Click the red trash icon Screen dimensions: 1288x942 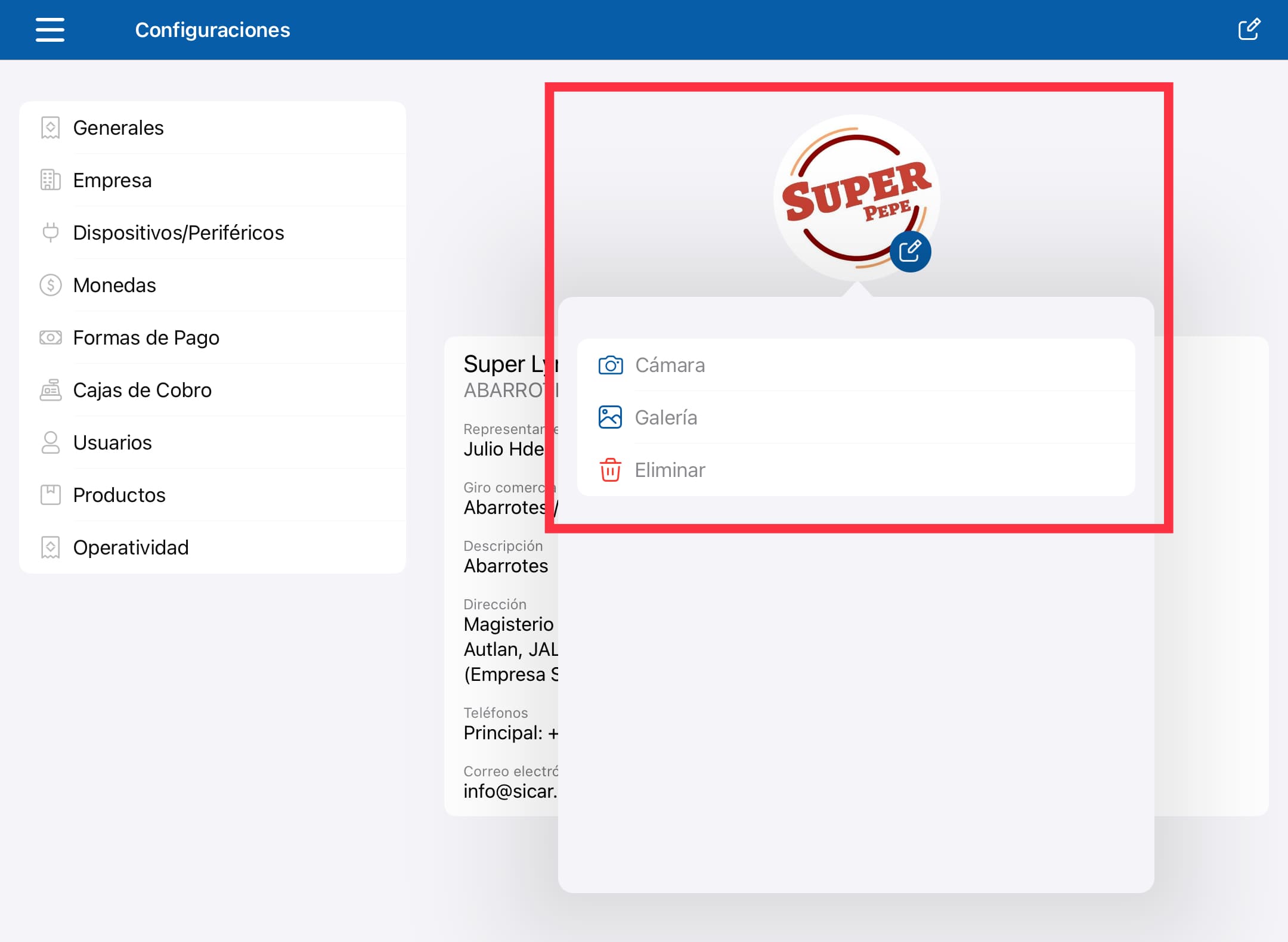tap(611, 470)
